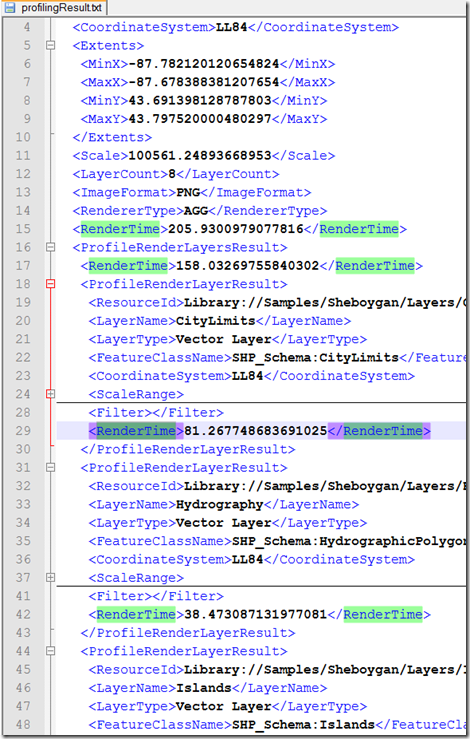Click the ResourceId path on line 19
The width and height of the screenshot is (470, 739).
[x=324, y=303]
